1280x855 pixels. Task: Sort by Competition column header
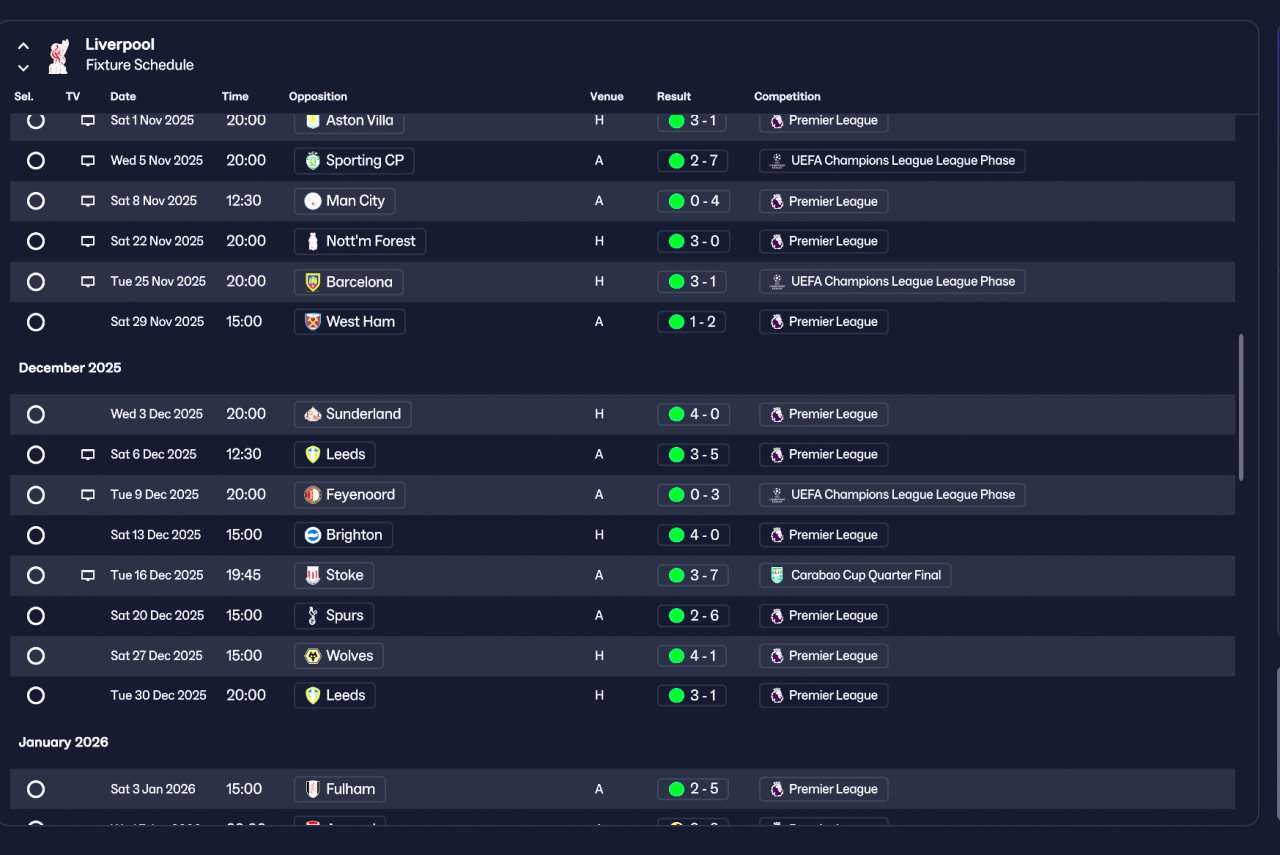point(787,97)
